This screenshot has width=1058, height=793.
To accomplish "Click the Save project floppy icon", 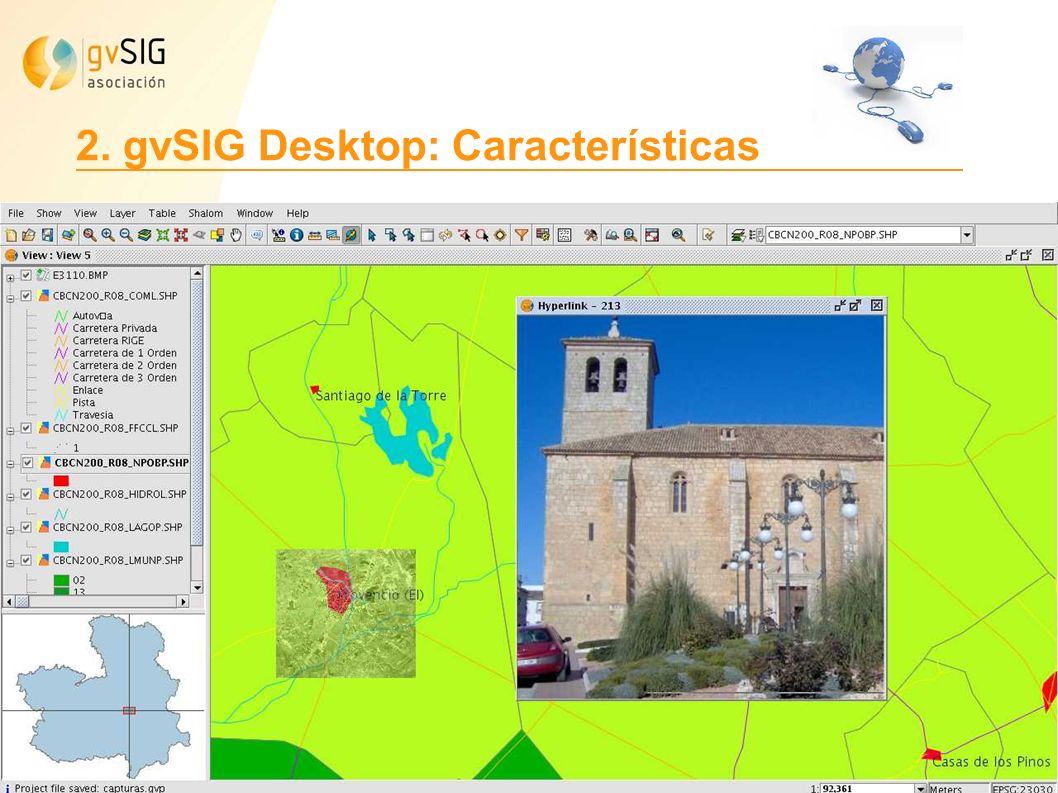I will [47, 235].
